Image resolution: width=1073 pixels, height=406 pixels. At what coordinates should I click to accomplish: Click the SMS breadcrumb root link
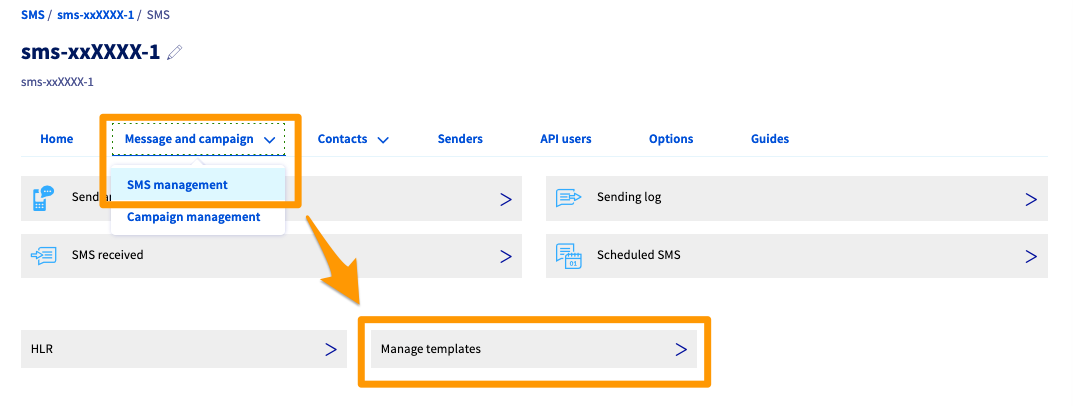(x=32, y=16)
